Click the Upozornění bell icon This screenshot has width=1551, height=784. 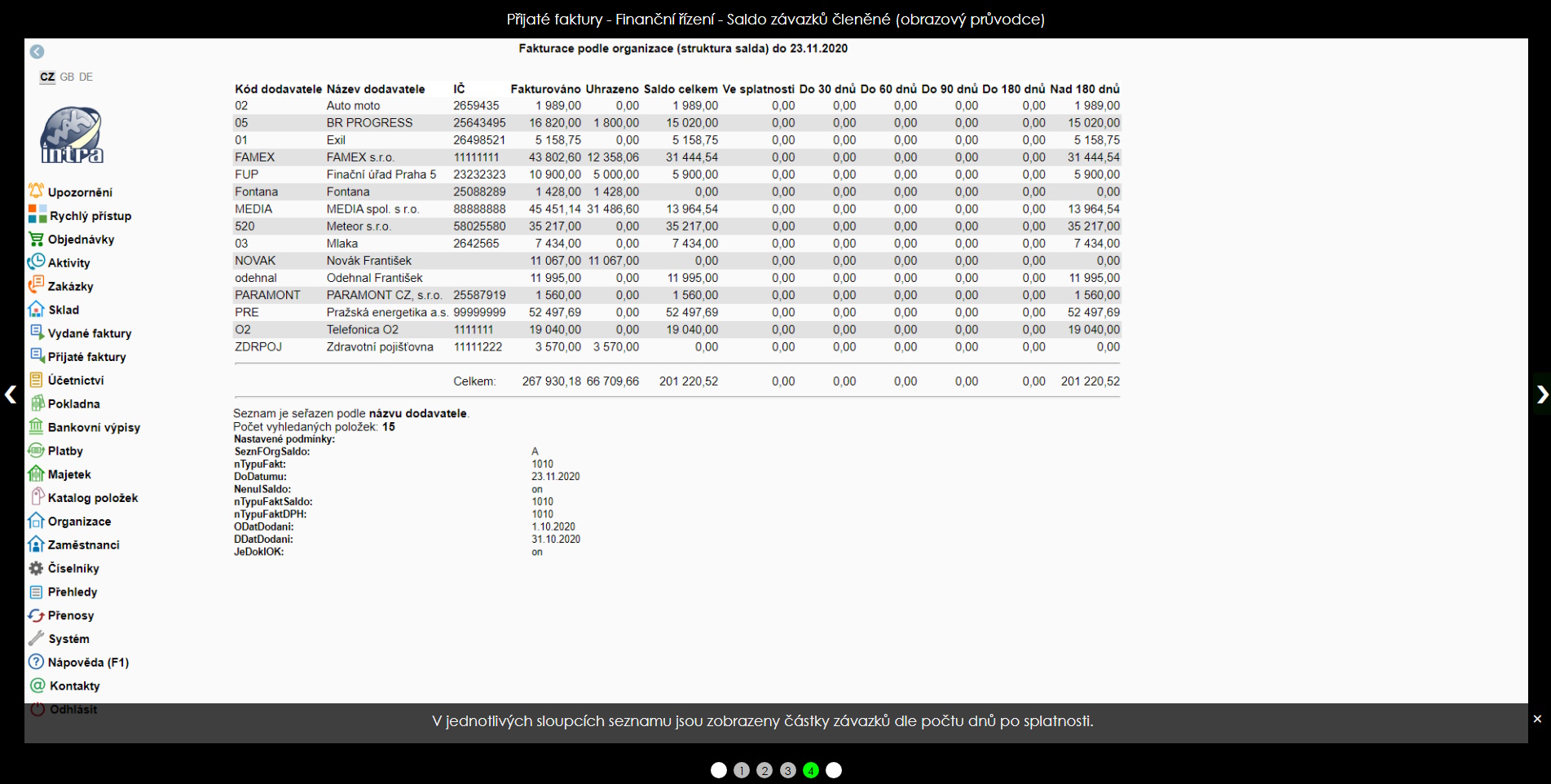(x=36, y=192)
